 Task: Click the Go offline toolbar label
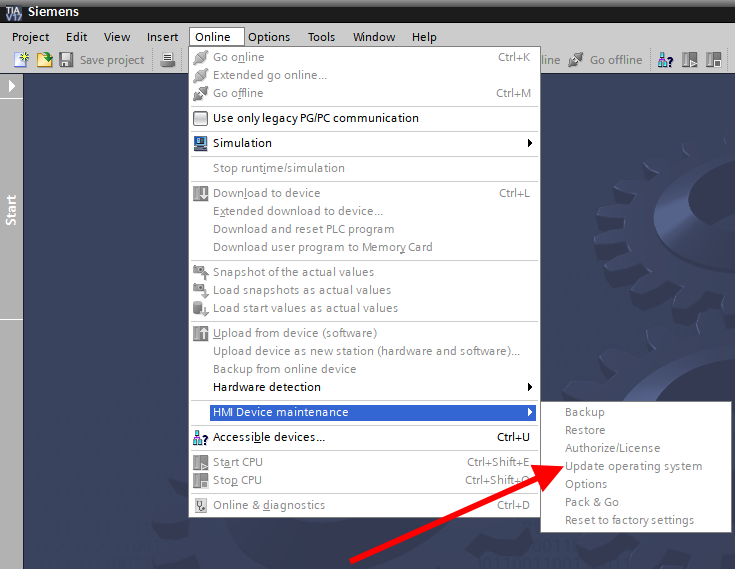tap(616, 60)
